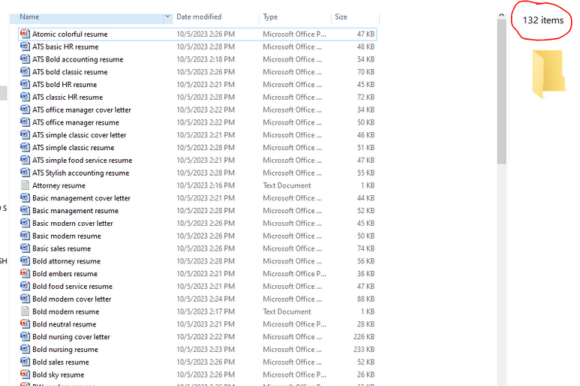Select the file name Bold neutral resume
The height and width of the screenshot is (386, 580).
[x=64, y=324]
